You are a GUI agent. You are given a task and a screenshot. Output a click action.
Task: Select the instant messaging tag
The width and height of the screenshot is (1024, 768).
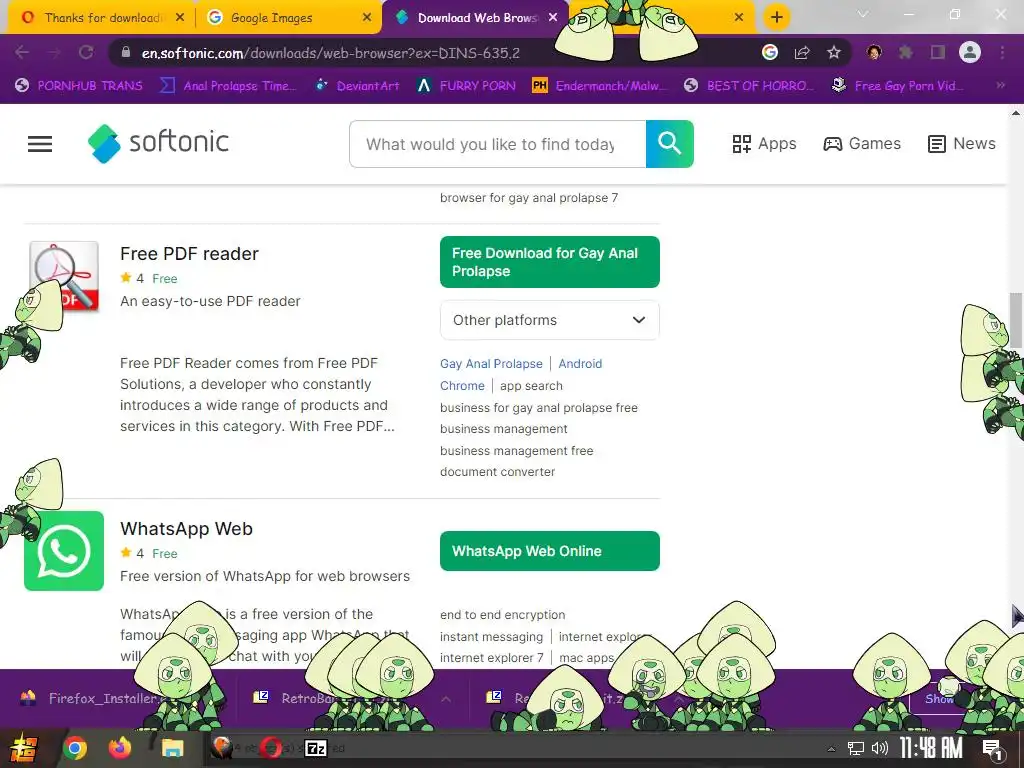coord(491,637)
